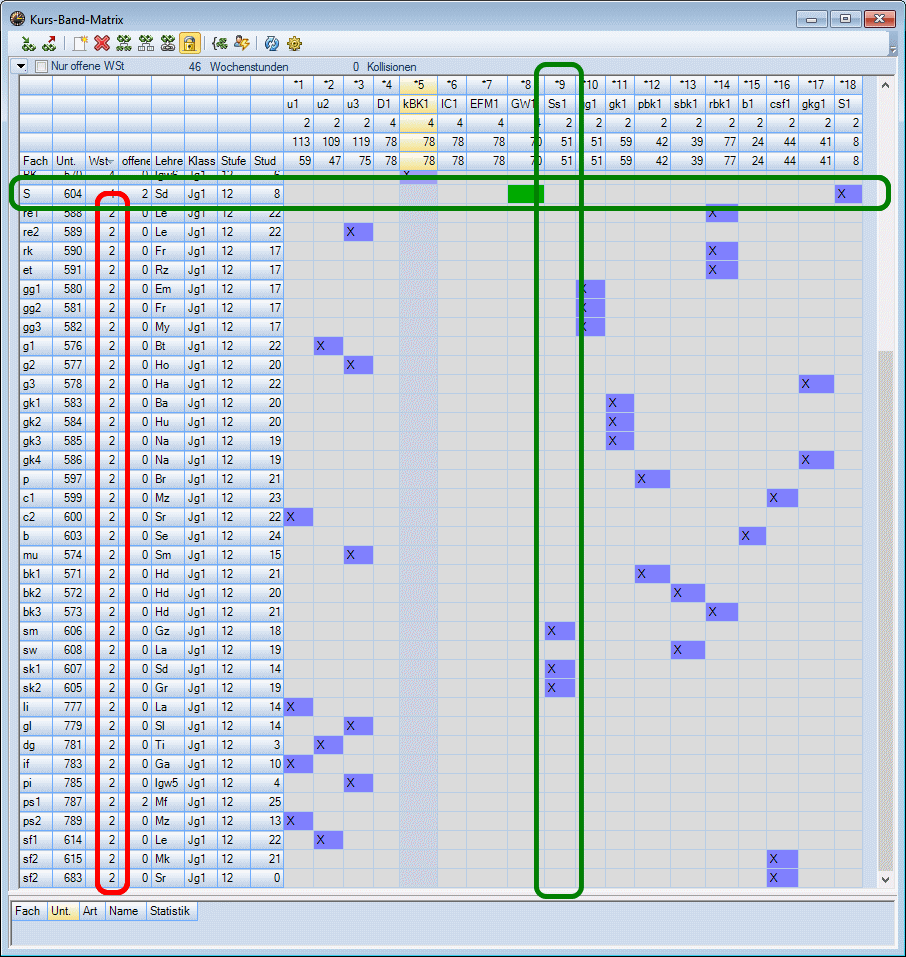The image size is (906, 957).
Task: Click the person with lightning bolt icon
Action: tap(242, 43)
